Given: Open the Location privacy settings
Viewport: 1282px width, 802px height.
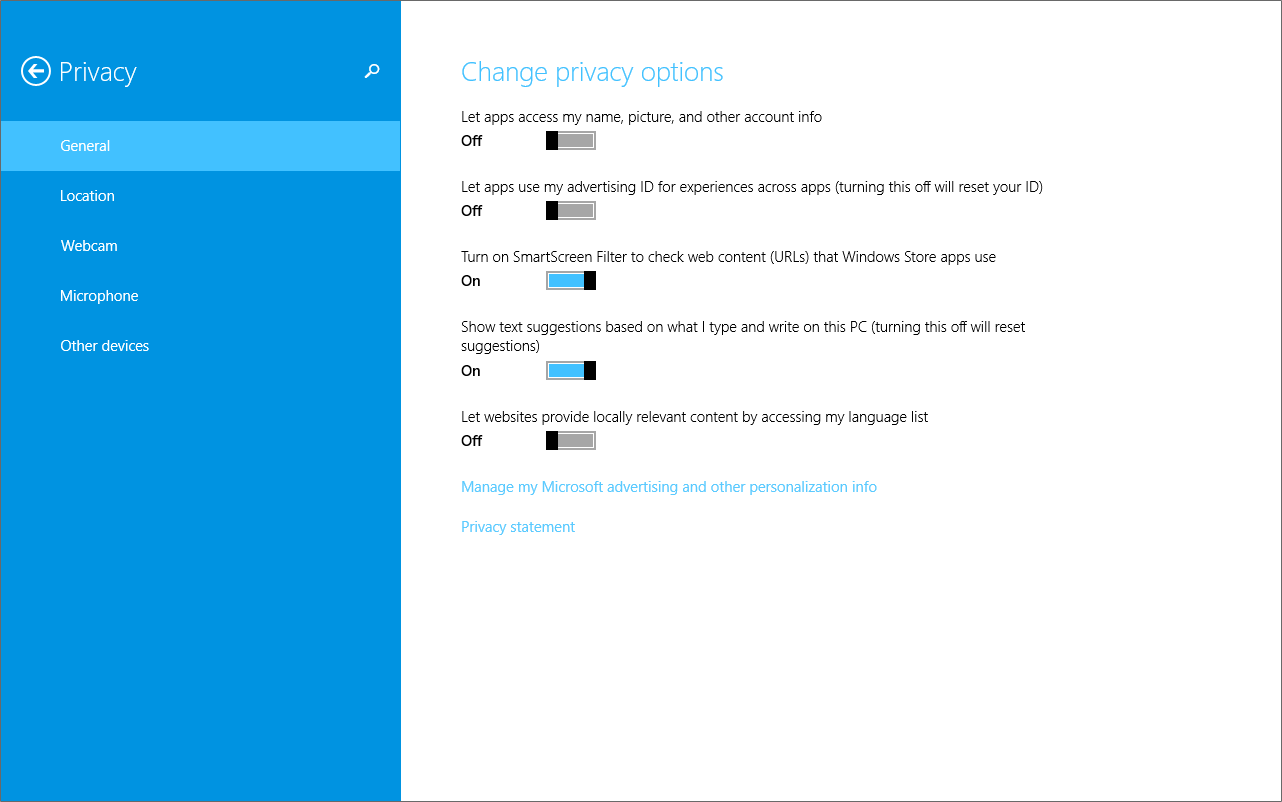Looking at the screenshot, I should 200,196.
